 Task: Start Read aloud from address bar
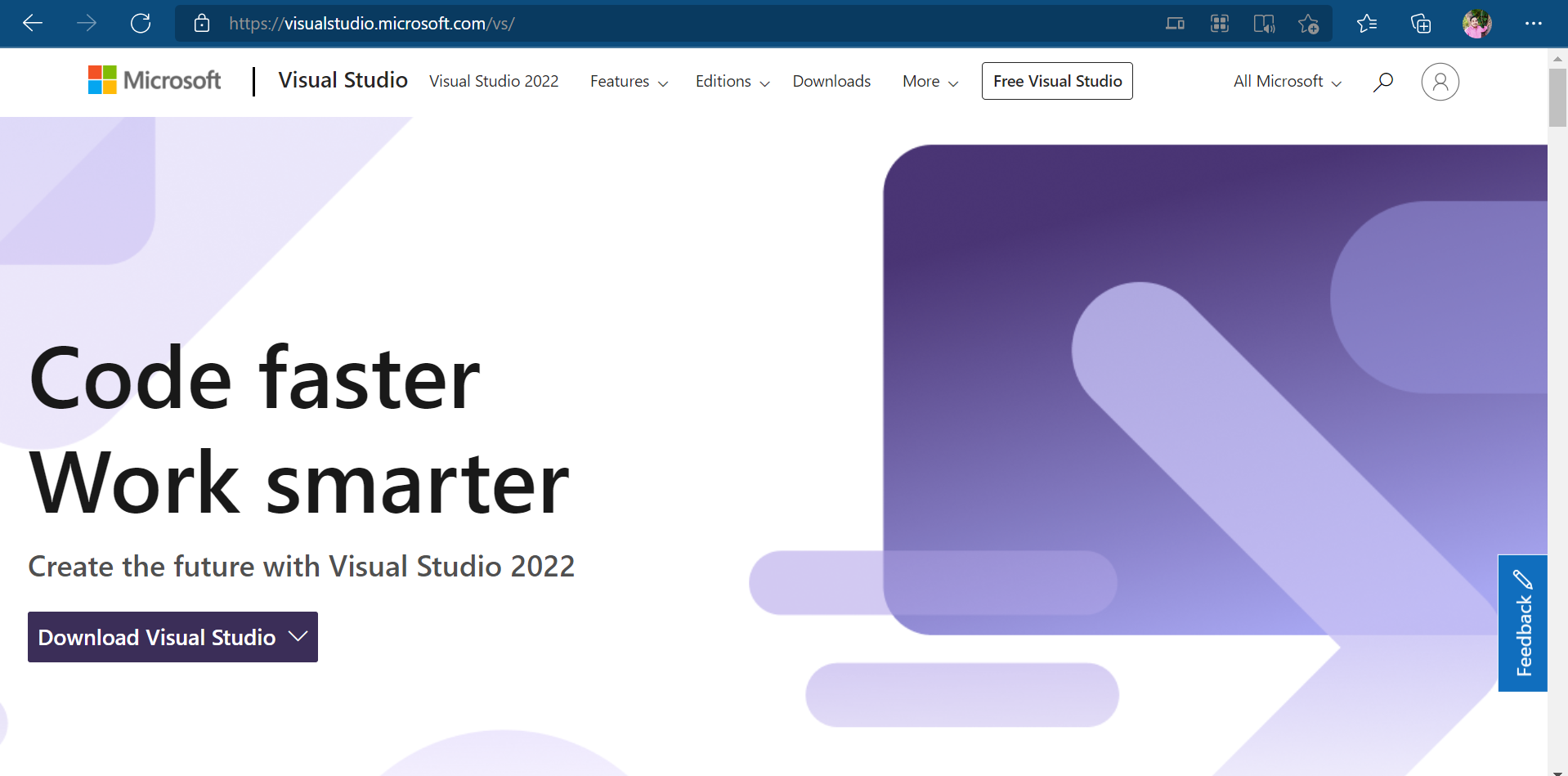point(1264,24)
